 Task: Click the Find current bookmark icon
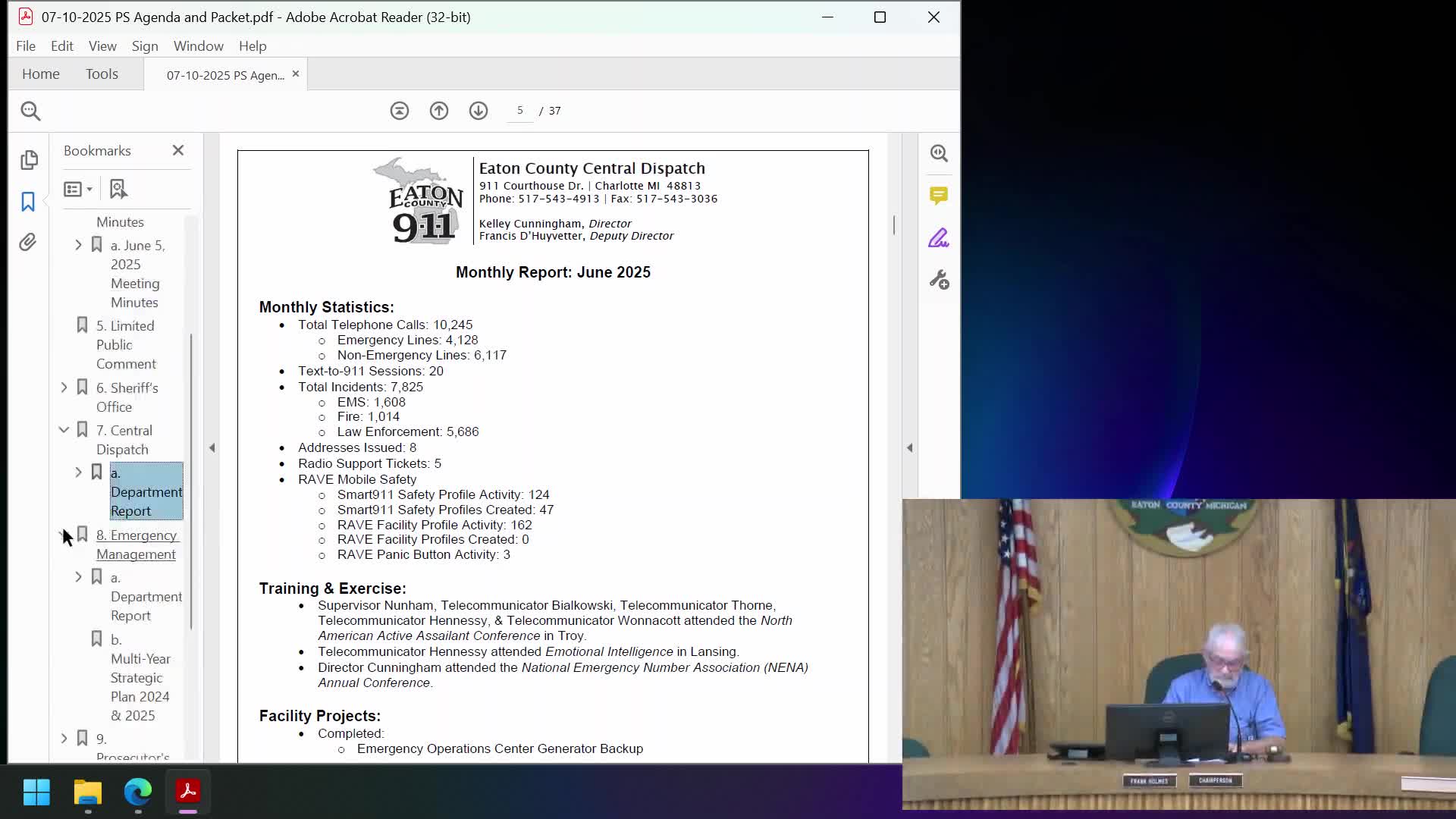(x=118, y=189)
